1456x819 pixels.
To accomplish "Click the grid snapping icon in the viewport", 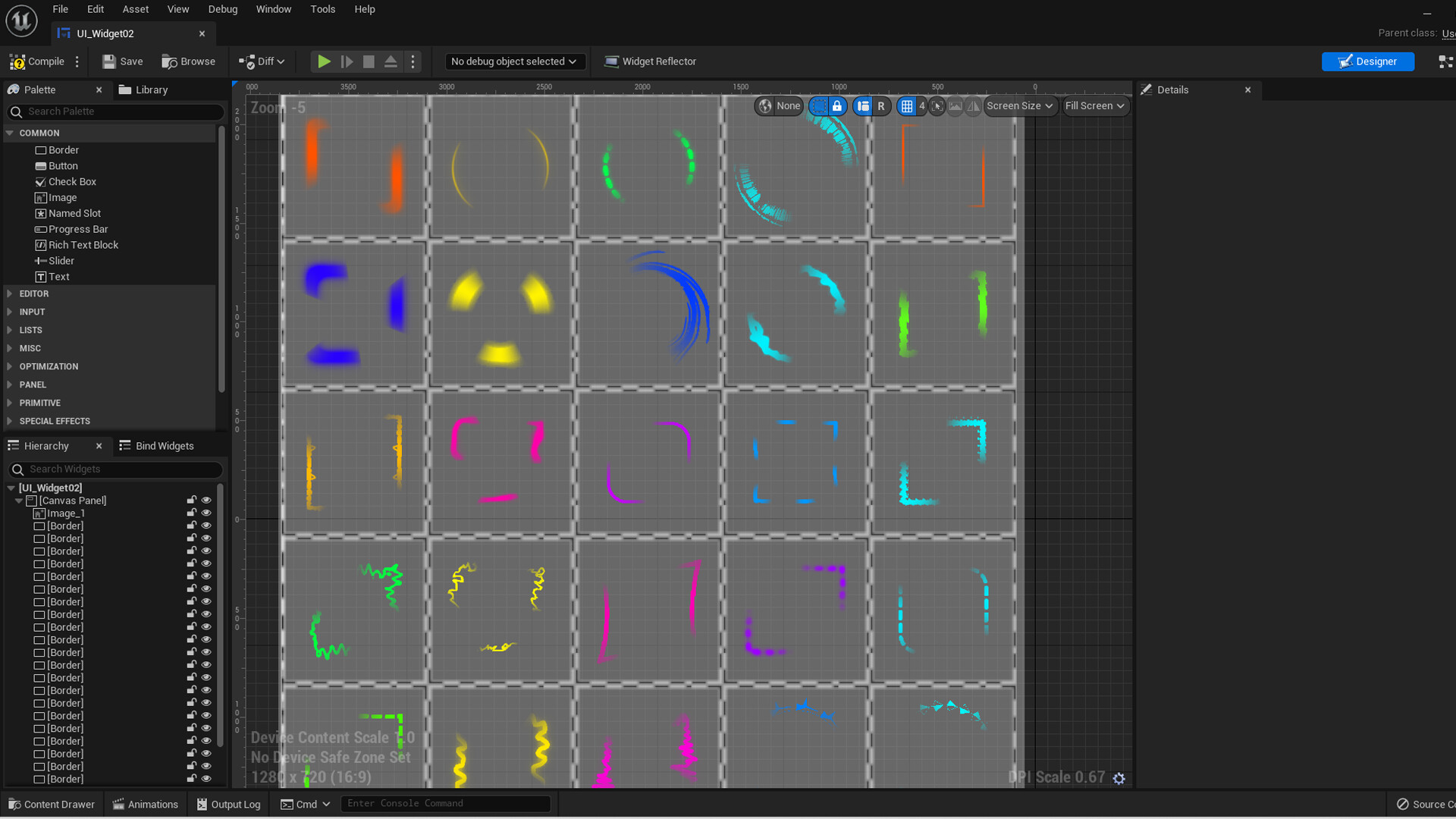I will [x=907, y=106].
